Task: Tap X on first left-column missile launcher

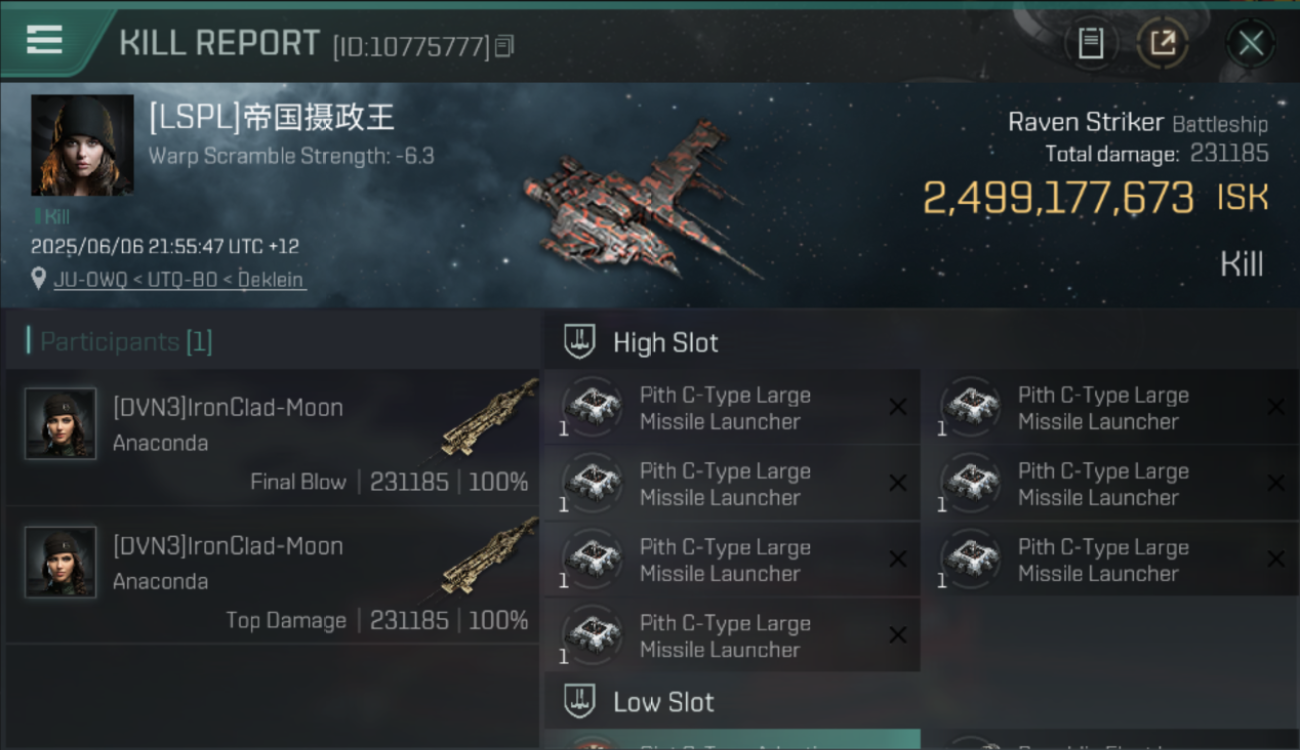Action: click(x=897, y=407)
